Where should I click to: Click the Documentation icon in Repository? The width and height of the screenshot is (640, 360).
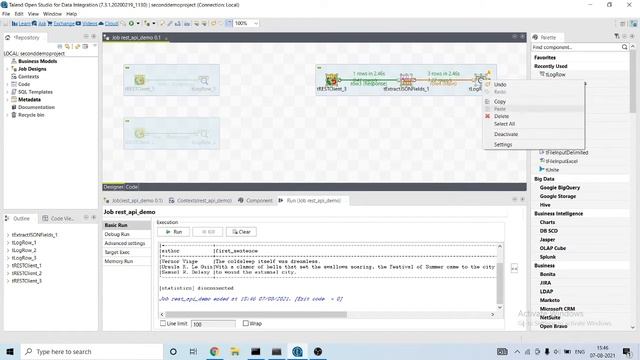pos(14,107)
